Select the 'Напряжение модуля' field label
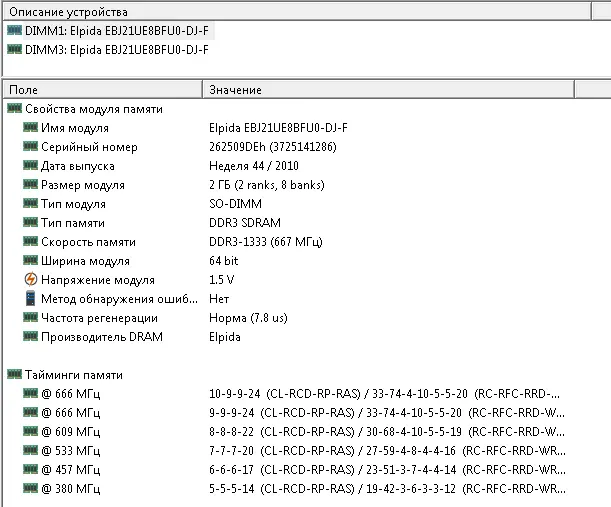Image resolution: width=611 pixels, height=507 pixels. tap(98, 280)
